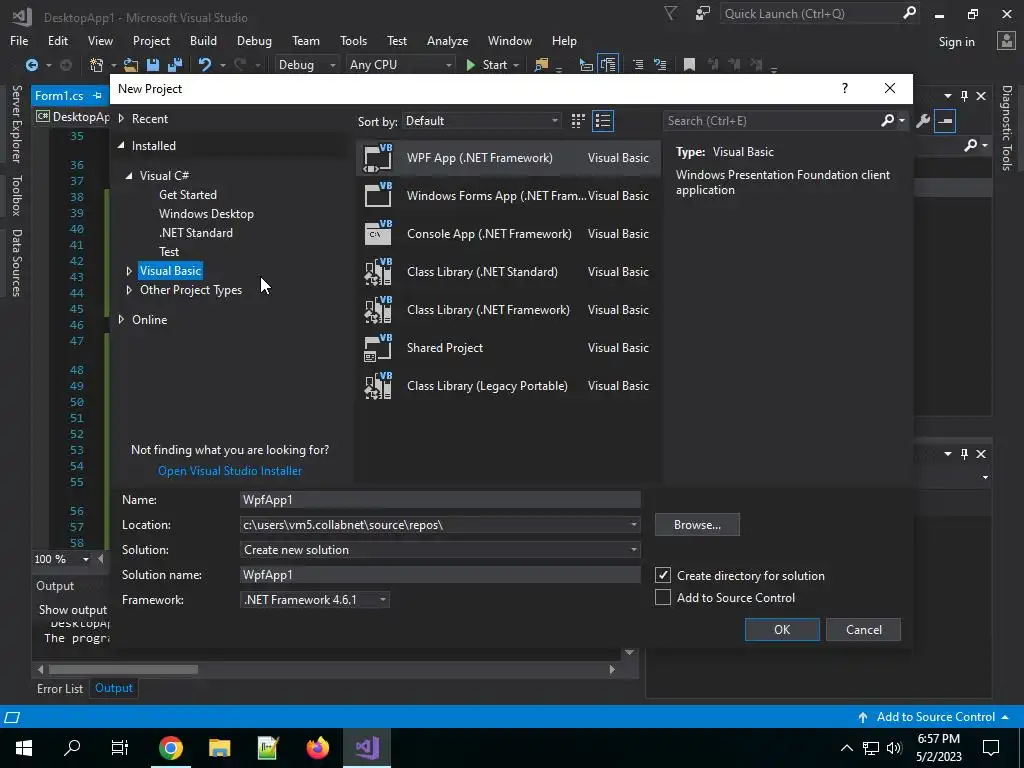Open the File menu
1024x768 pixels.
click(x=19, y=40)
